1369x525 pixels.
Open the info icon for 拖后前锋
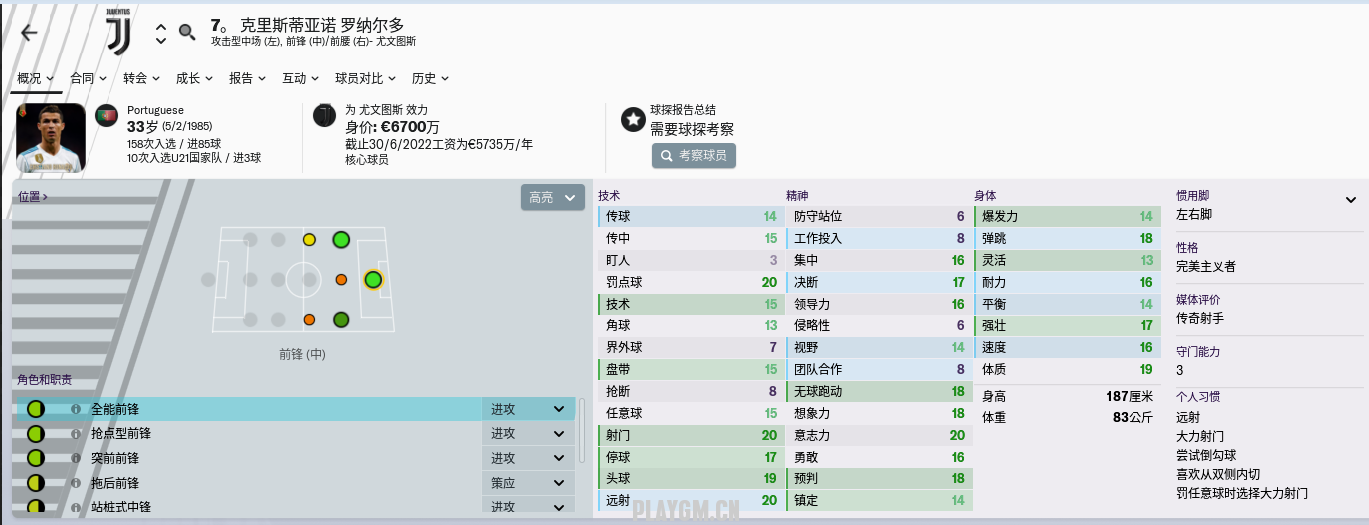(75, 483)
